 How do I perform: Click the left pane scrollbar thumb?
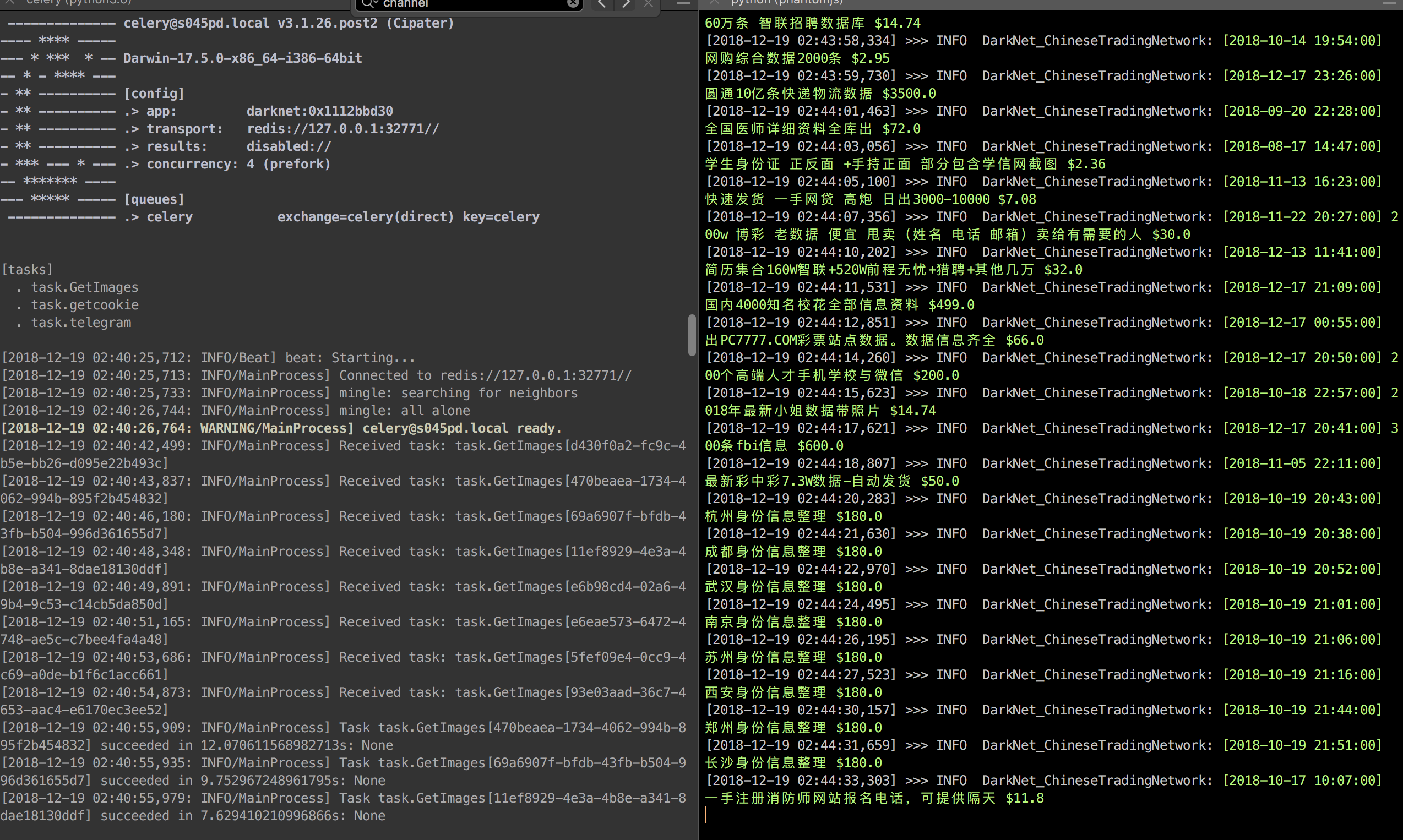point(692,335)
